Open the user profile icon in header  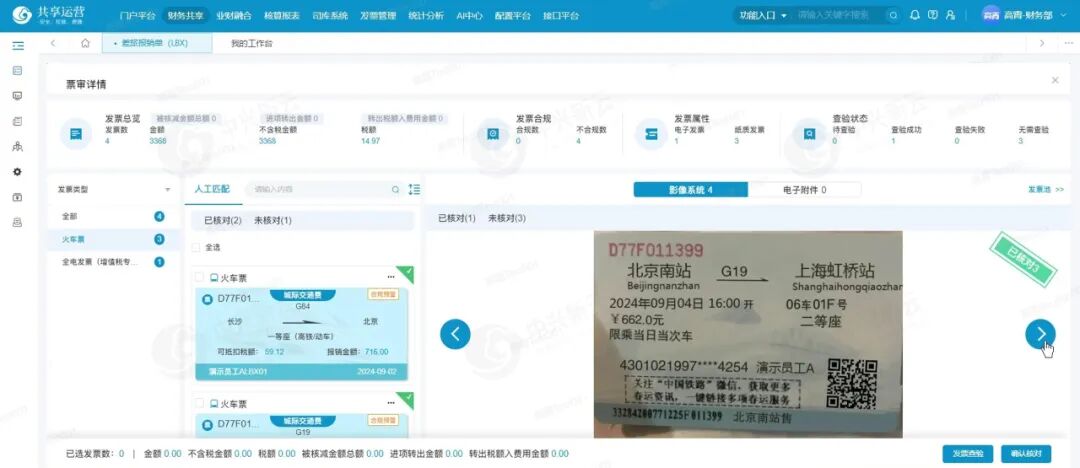pos(949,15)
